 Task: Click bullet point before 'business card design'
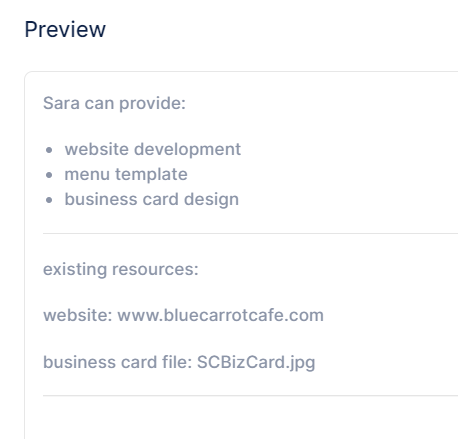tap(49, 200)
